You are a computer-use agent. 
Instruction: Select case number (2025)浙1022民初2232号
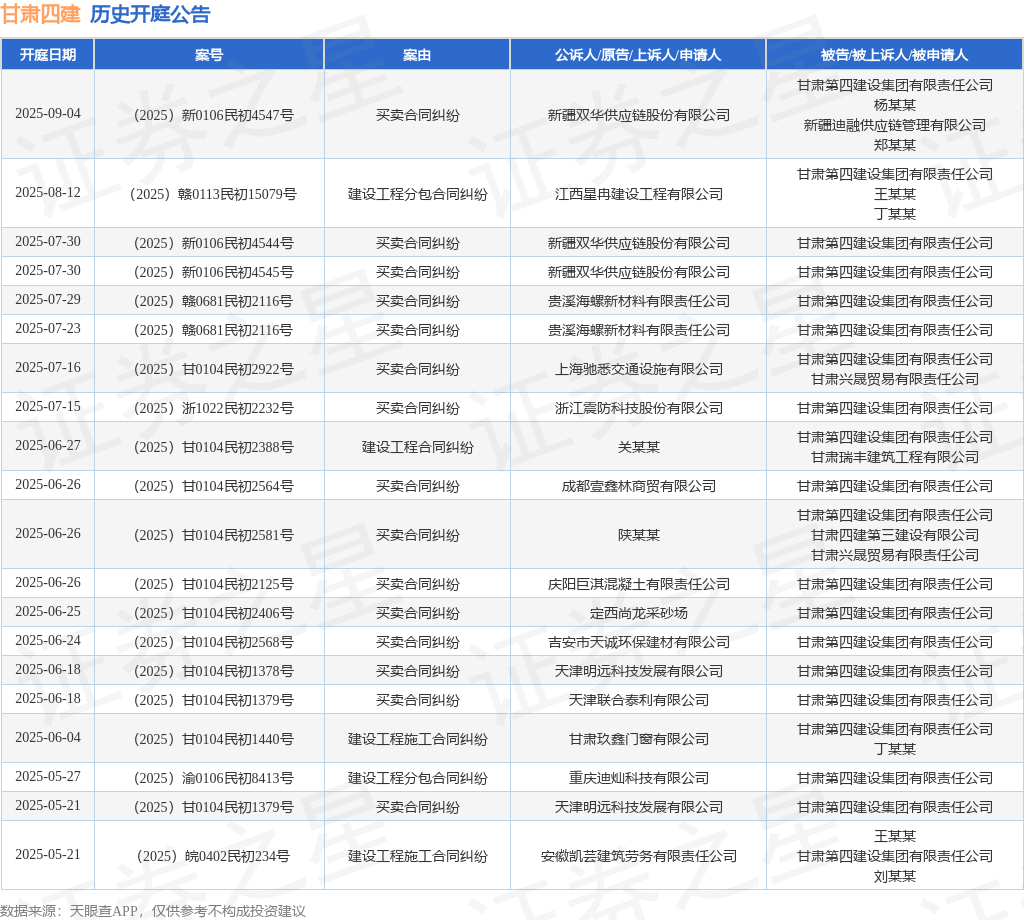214,409
